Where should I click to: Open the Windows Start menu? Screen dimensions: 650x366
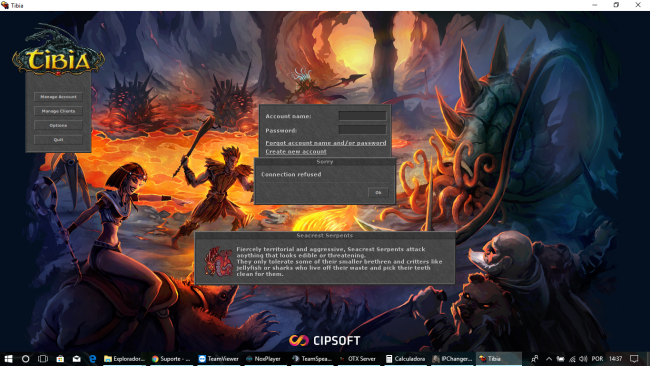pyautogui.click(x=8, y=359)
